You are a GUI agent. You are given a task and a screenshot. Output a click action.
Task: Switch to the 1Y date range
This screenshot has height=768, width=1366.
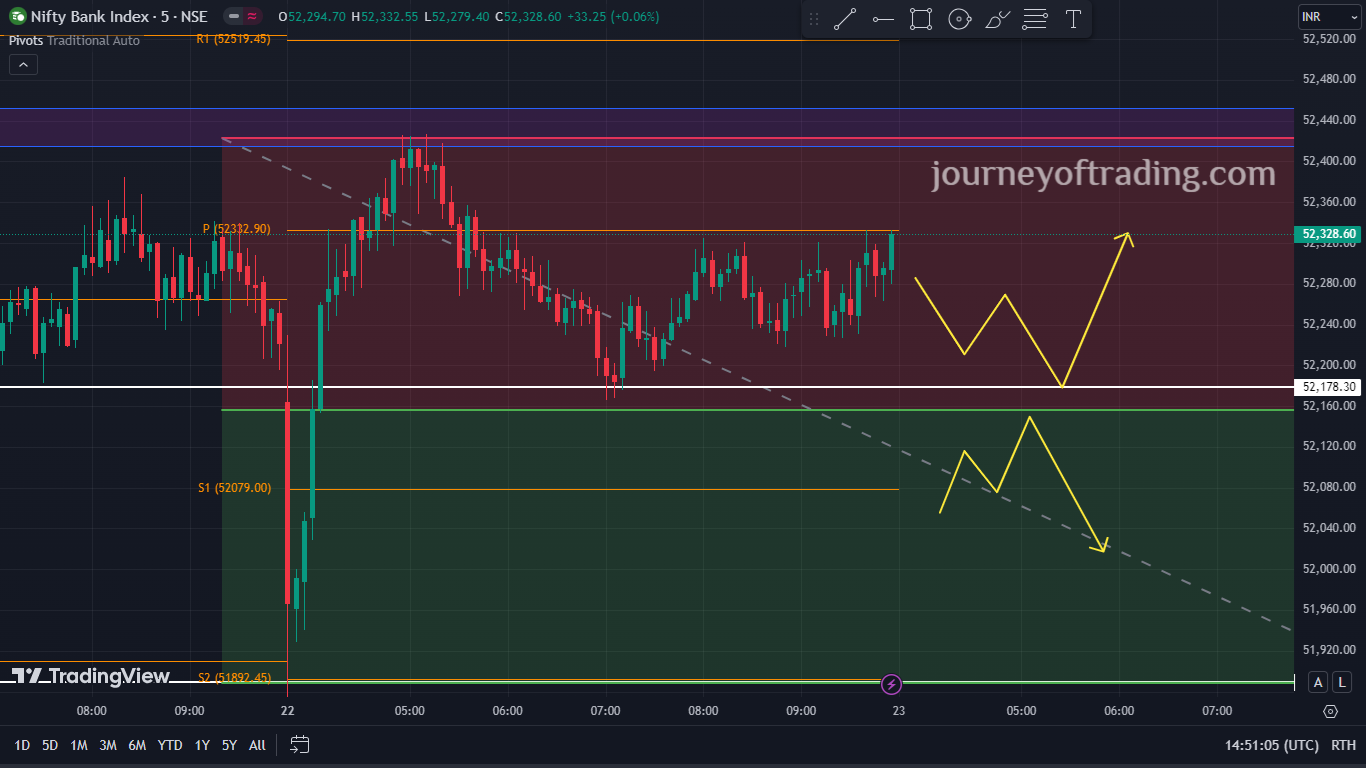[x=202, y=745]
